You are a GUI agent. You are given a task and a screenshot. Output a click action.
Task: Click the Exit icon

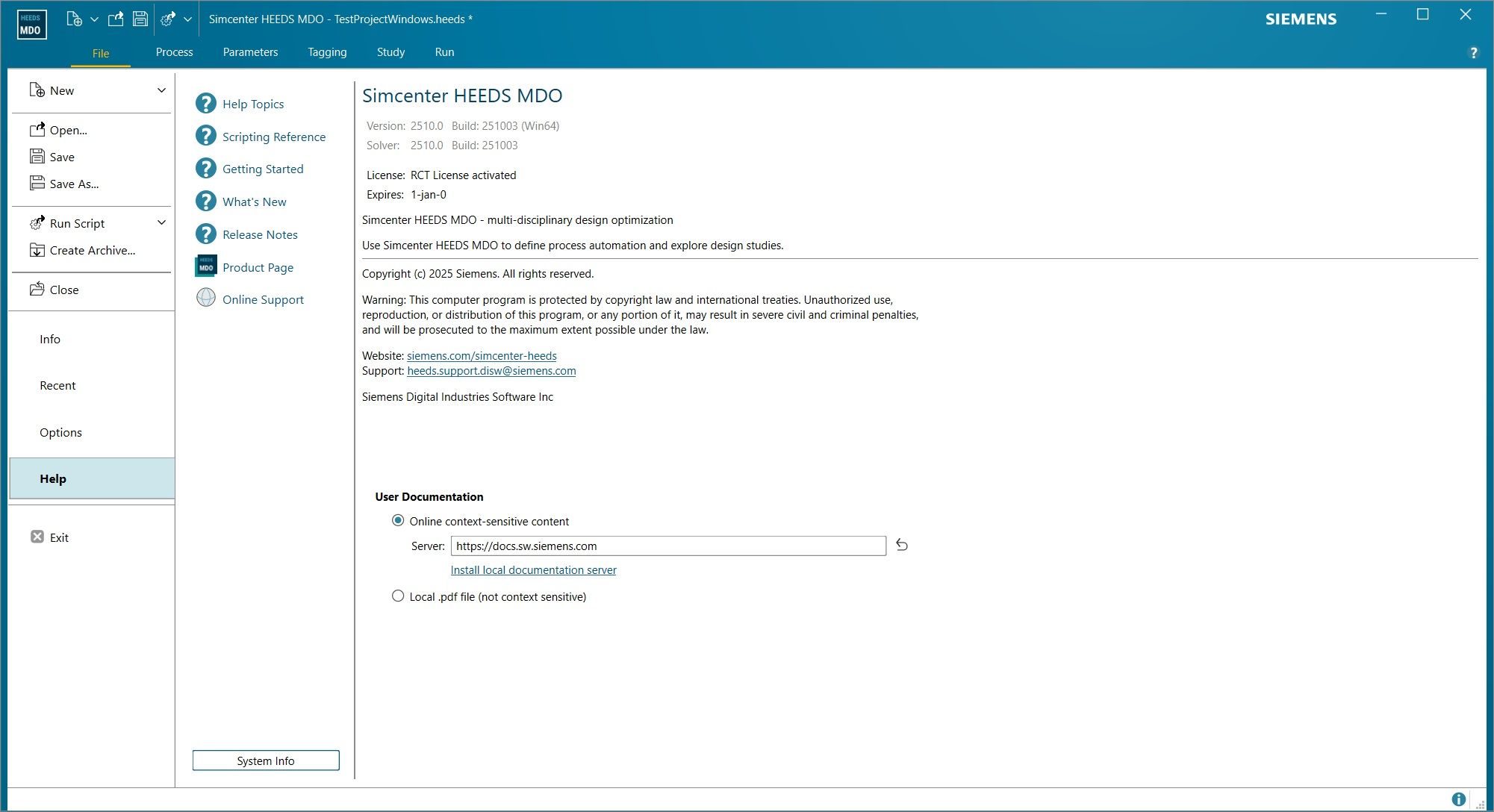click(37, 537)
